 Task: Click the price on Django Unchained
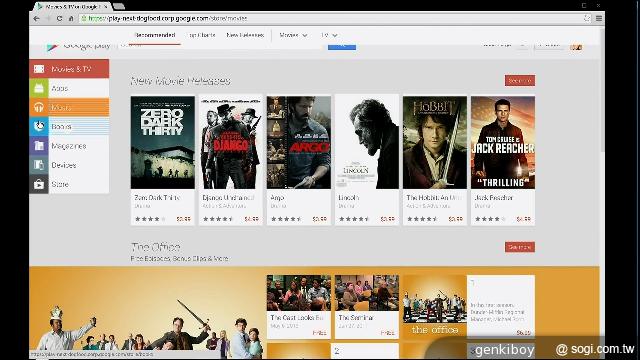pyautogui.click(x=251, y=219)
